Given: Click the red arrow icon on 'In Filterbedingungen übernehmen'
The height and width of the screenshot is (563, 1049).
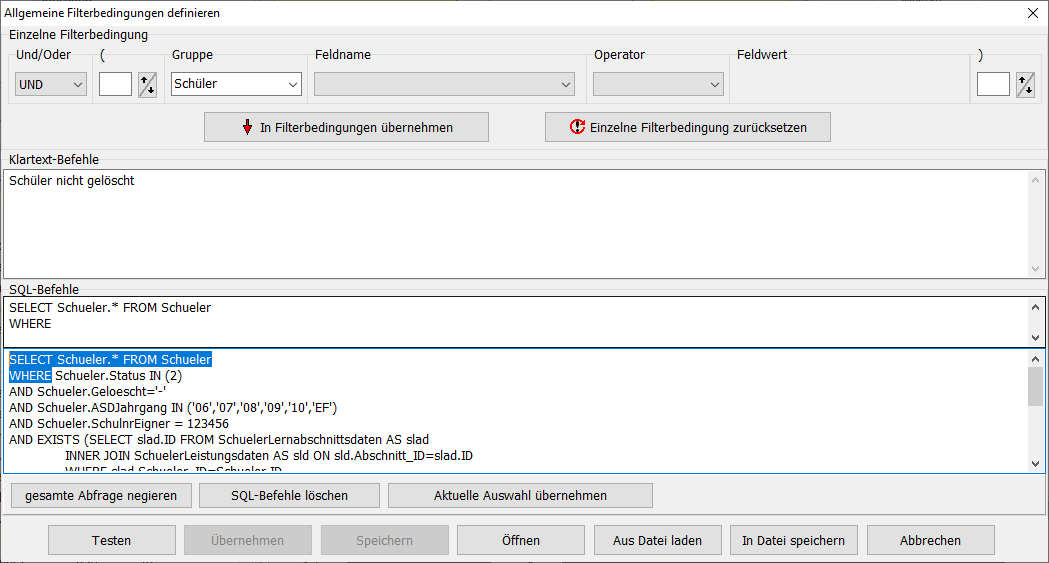Looking at the screenshot, I should 247,128.
